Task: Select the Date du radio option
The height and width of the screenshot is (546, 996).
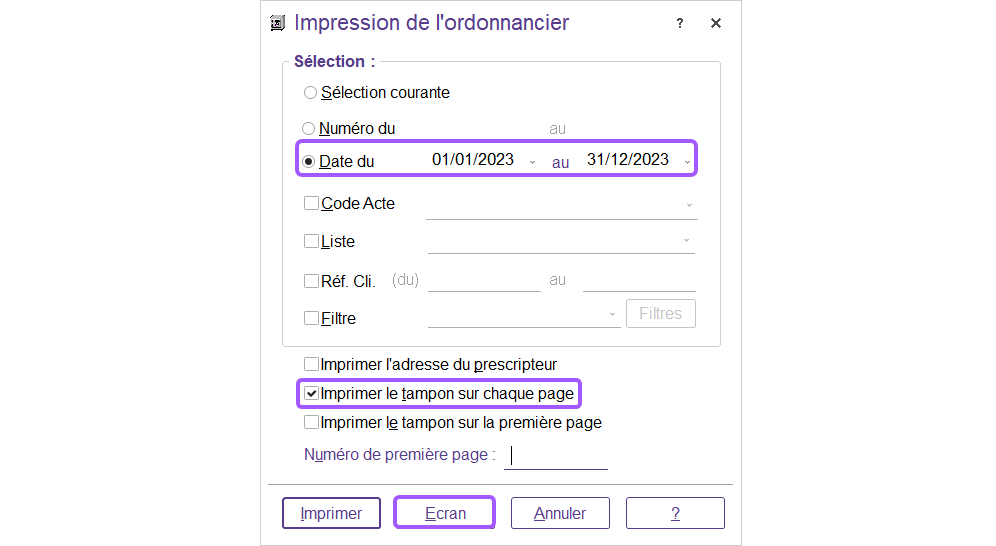Action: (309, 161)
